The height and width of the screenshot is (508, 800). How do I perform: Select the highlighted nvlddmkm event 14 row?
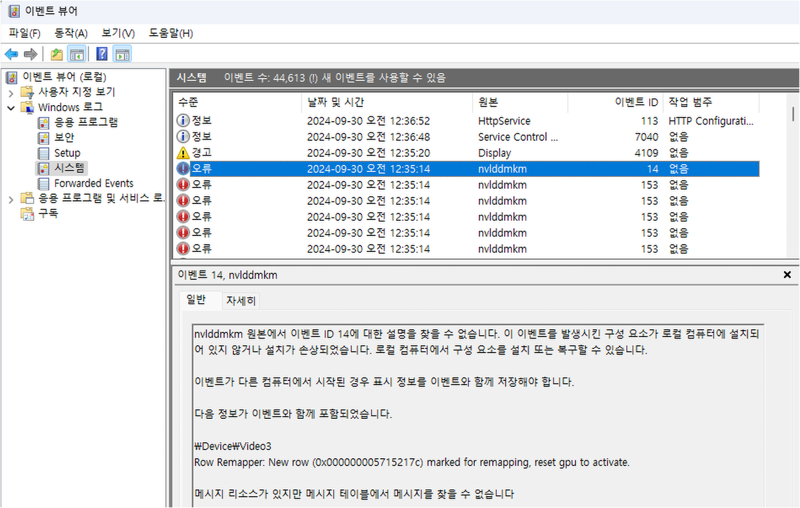tap(467, 169)
